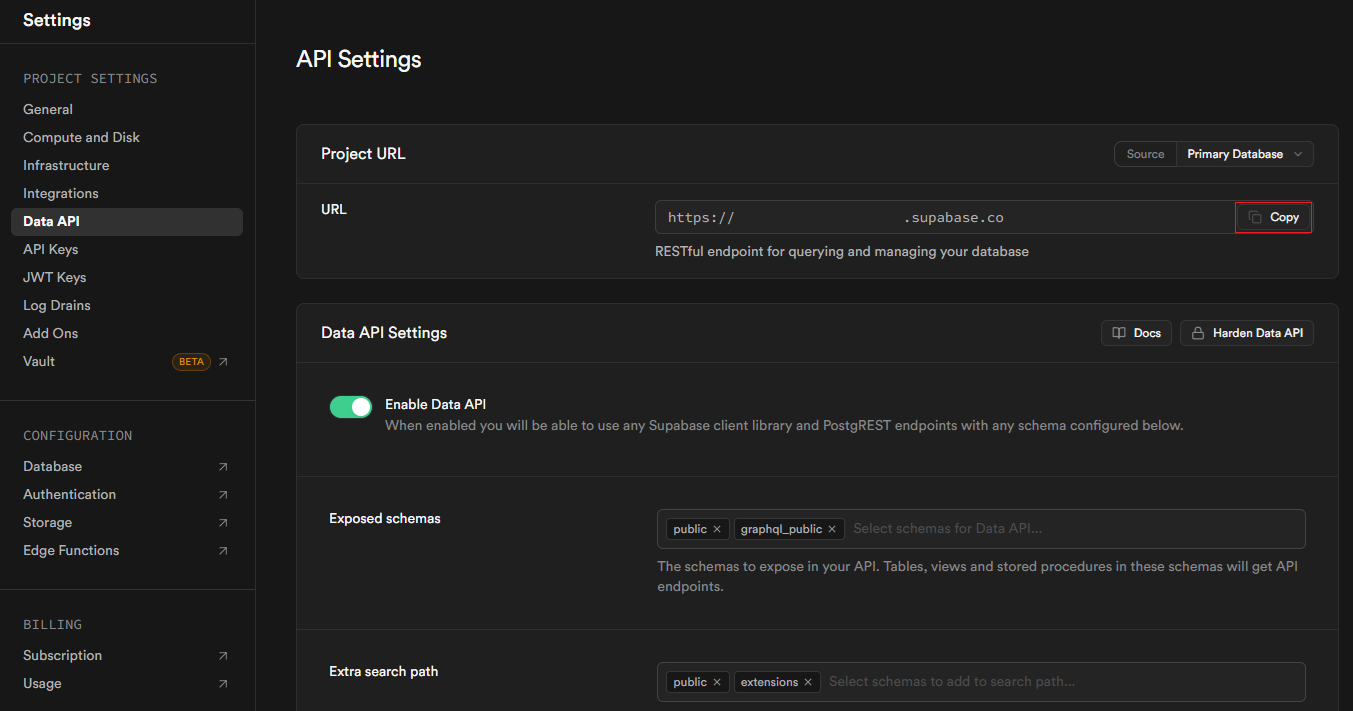This screenshot has width=1353, height=711.
Task: Remove extensions tag from Extra search path
Action: click(808, 682)
